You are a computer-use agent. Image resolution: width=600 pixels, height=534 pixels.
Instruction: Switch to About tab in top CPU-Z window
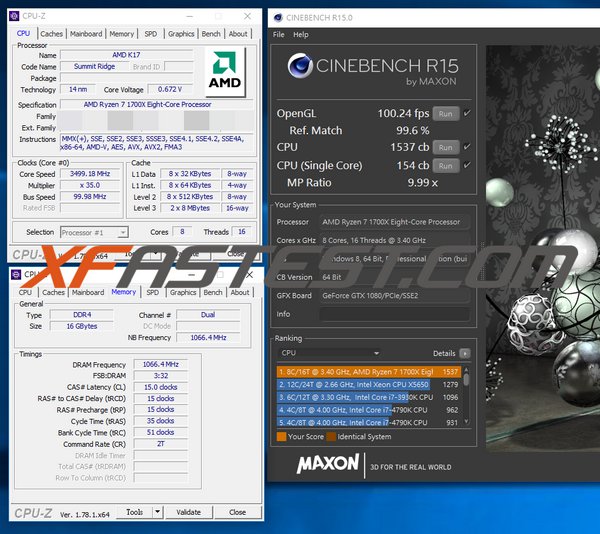(238, 34)
